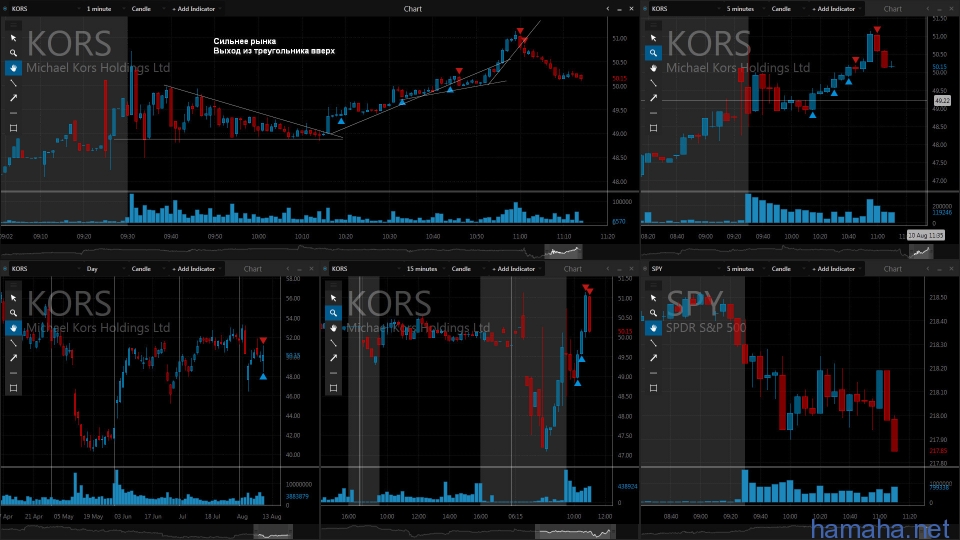
Task: Select arrow tool in 15 minutes KORS chart
Action: click(333, 358)
